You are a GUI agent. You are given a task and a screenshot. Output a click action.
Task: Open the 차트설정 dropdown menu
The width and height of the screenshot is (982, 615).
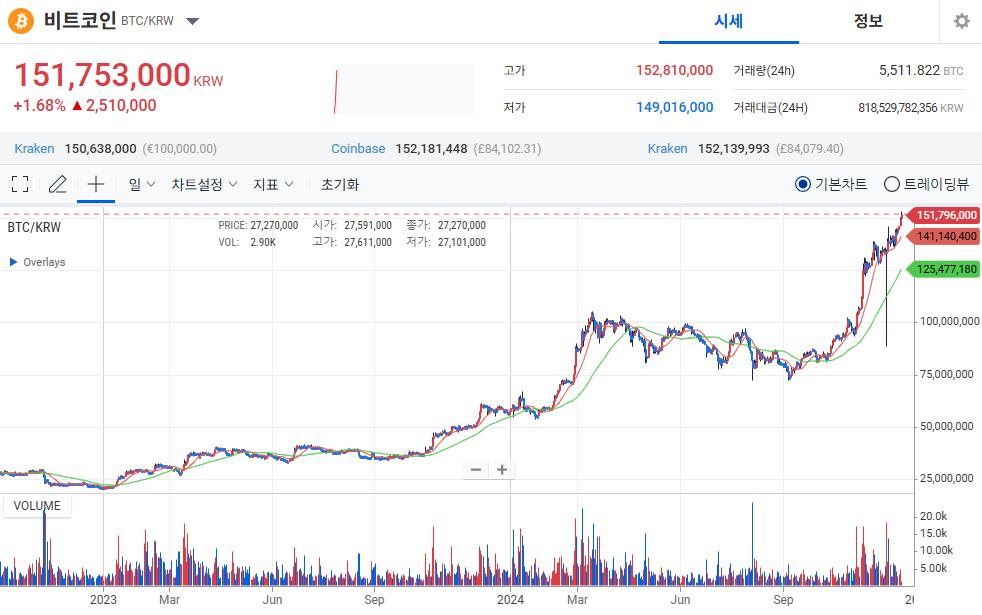[x=203, y=183]
